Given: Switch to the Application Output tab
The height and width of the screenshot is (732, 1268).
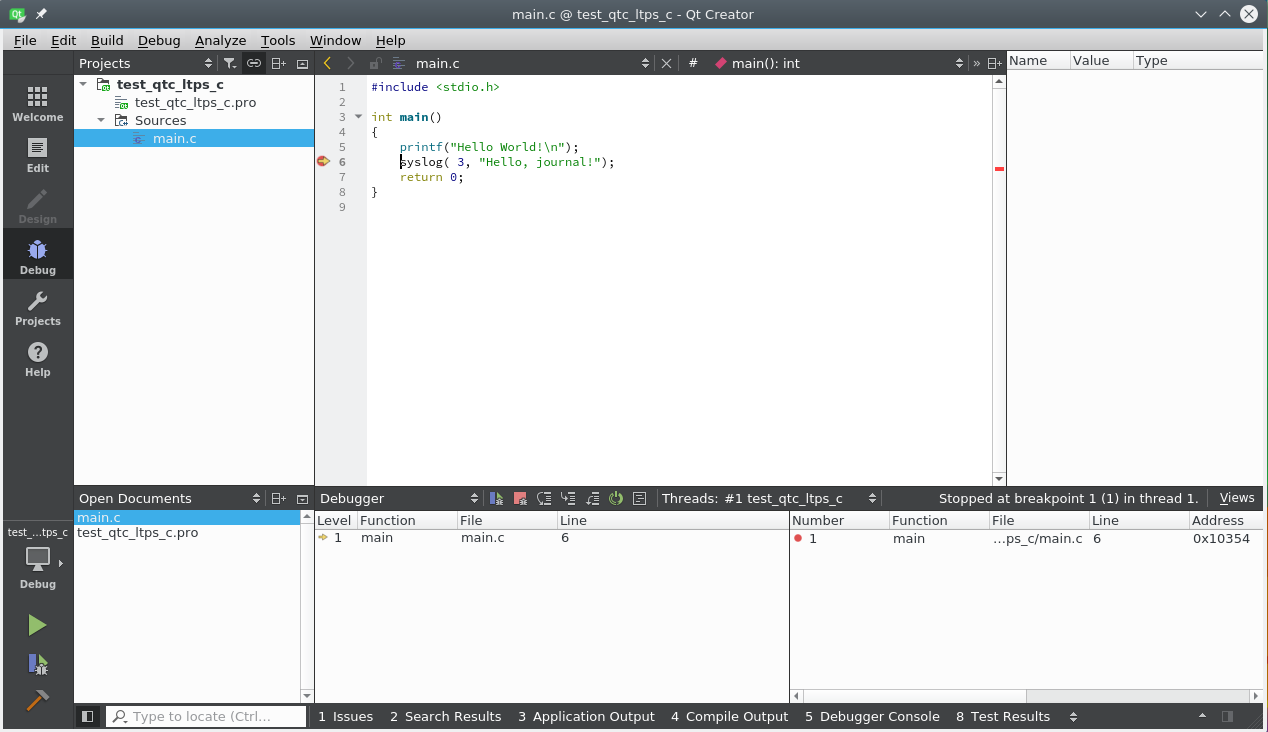Looking at the screenshot, I should click(586, 716).
